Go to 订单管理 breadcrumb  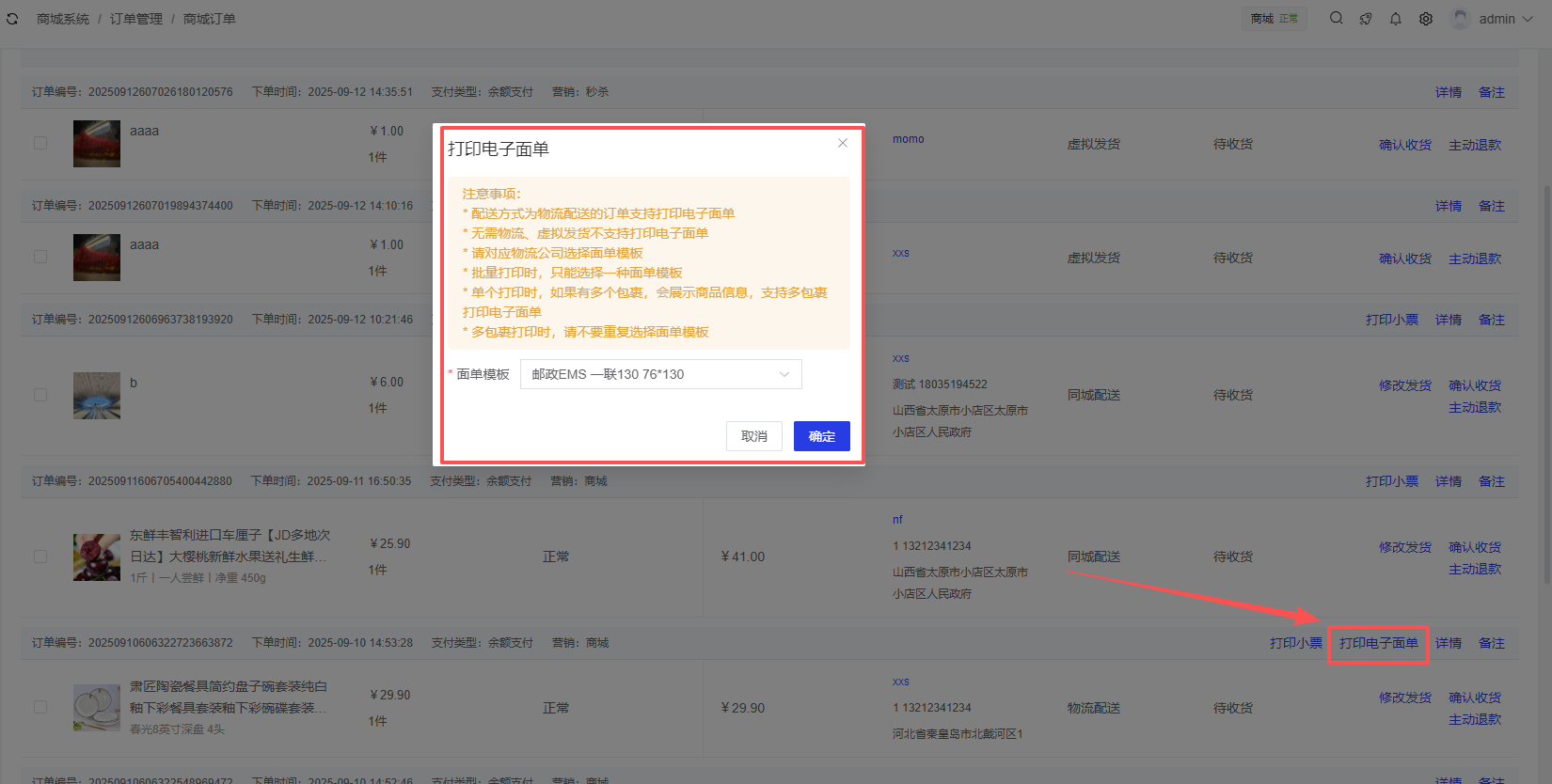pyautogui.click(x=136, y=19)
